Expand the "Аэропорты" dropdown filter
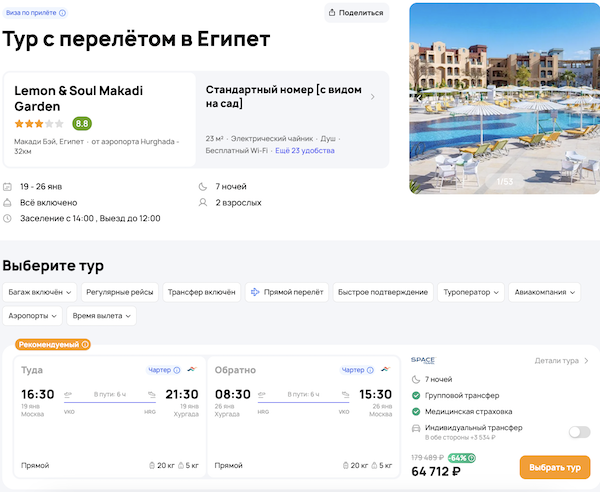The width and height of the screenshot is (600, 492). [32, 315]
